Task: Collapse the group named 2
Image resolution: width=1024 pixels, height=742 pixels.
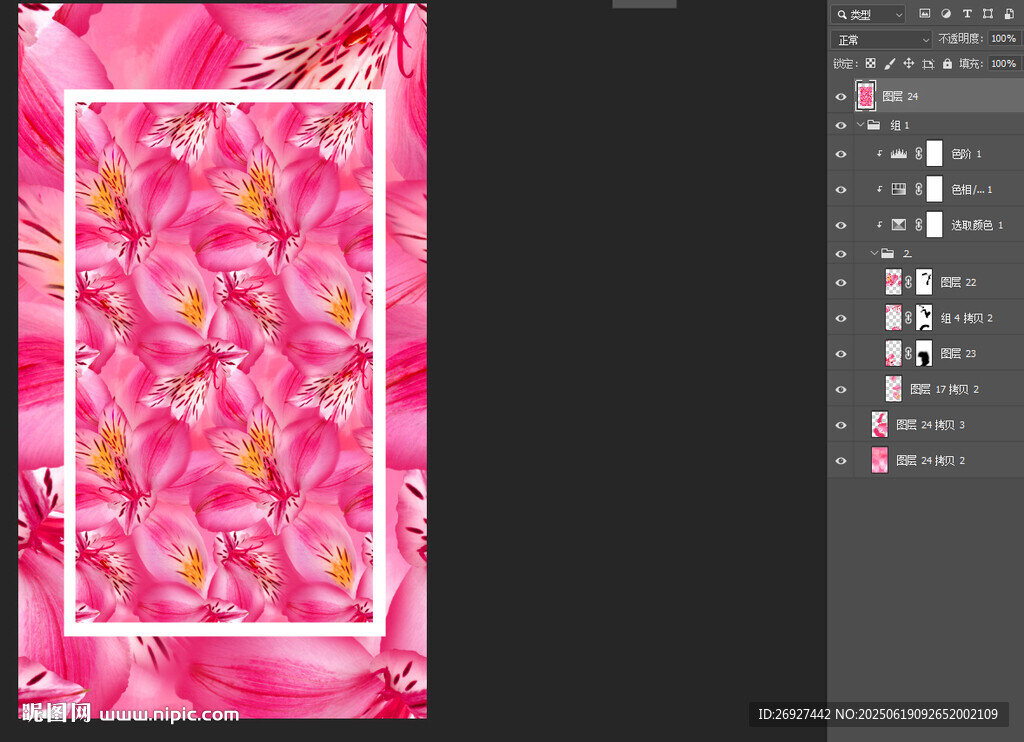Action: point(873,254)
